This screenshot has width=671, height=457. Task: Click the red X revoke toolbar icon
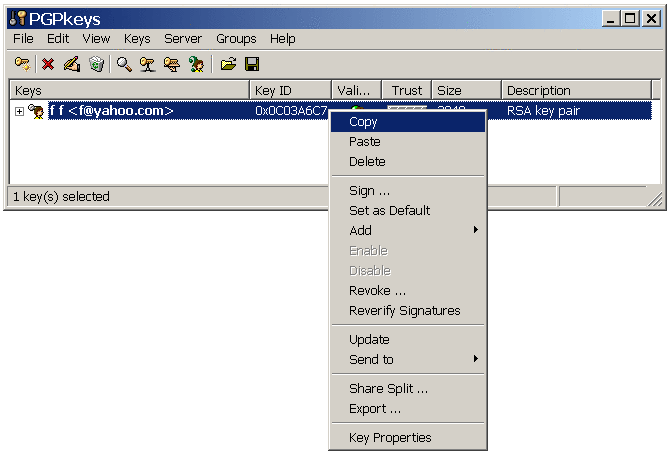pyautogui.click(x=48, y=64)
